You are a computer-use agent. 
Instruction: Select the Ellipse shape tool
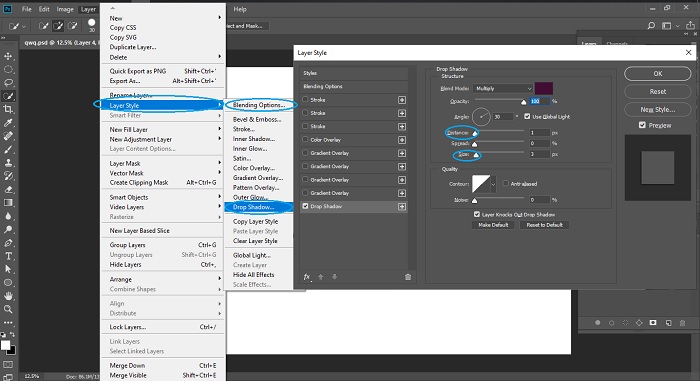tap(8, 283)
